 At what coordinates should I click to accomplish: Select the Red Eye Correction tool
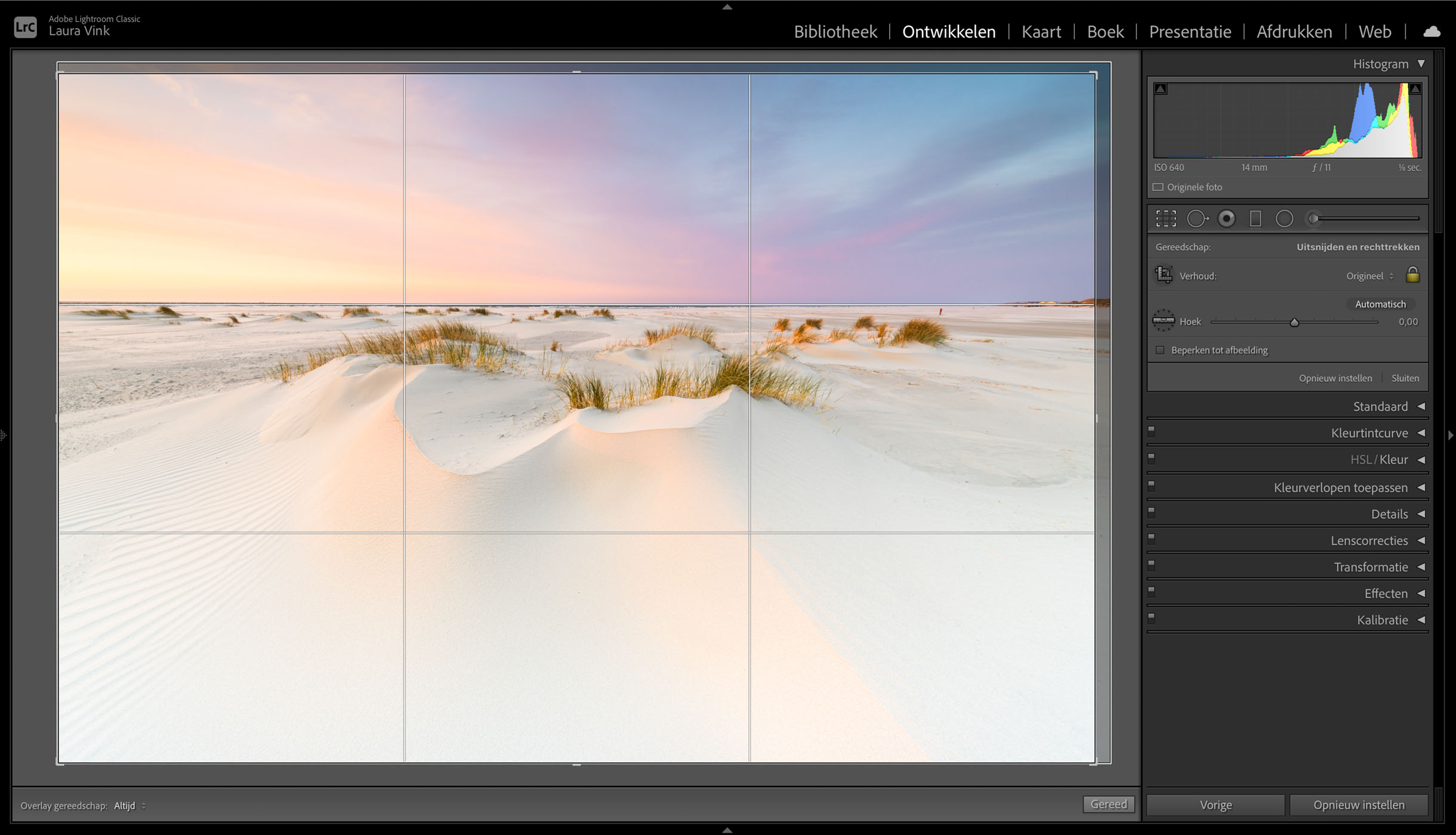[x=1226, y=219]
